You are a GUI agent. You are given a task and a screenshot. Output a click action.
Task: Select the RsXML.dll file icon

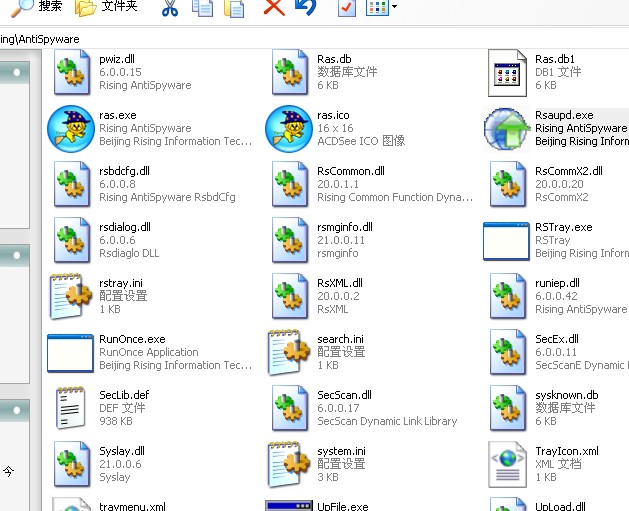point(290,296)
